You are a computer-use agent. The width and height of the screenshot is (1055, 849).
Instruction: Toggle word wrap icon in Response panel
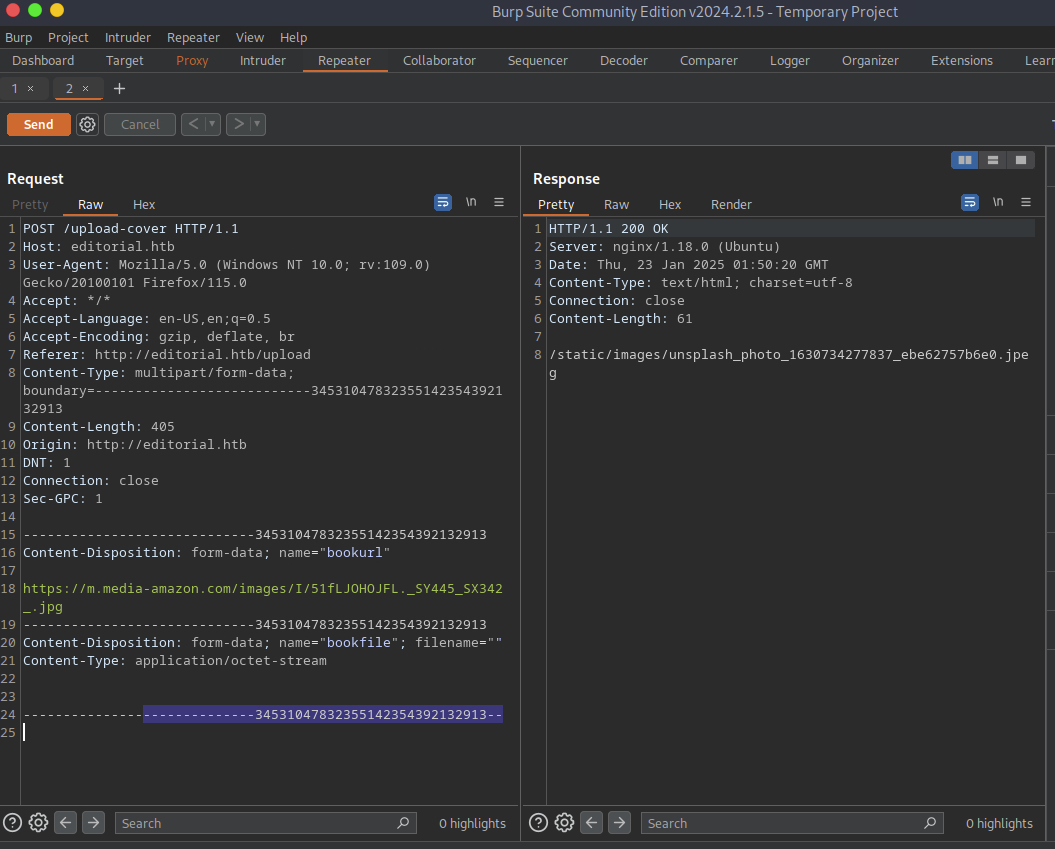pos(969,202)
